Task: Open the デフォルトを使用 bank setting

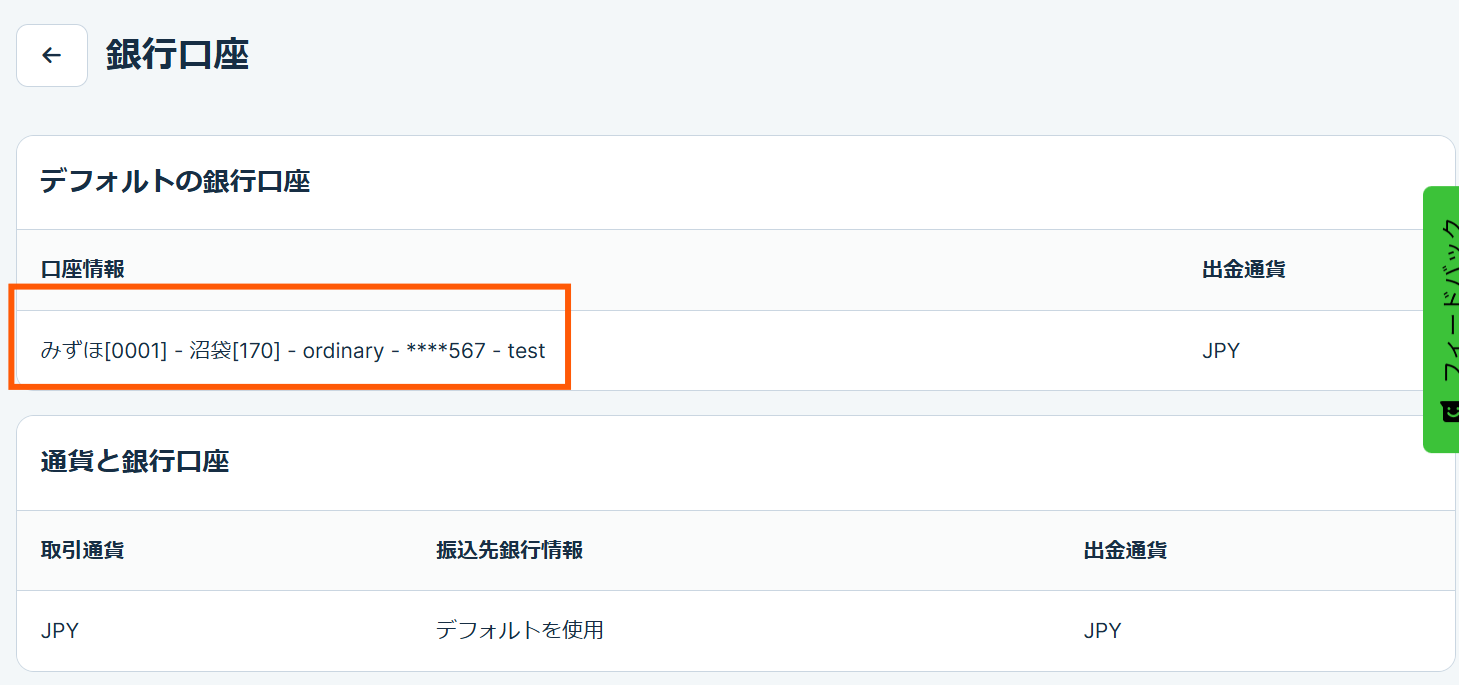Action: pyautogui.click(x=519, y=631)
